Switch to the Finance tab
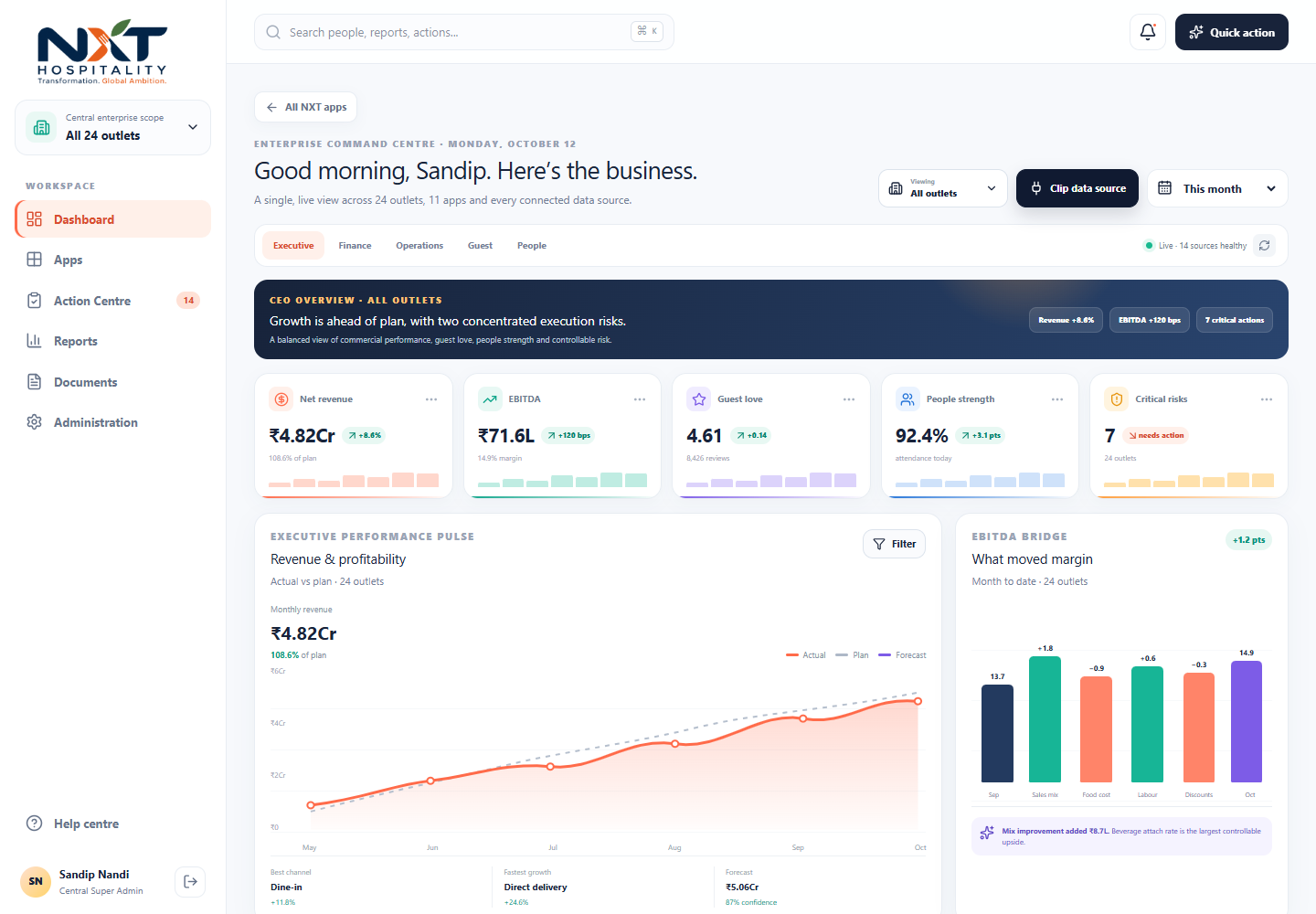The image size is (1316, 914). point(355,246)
